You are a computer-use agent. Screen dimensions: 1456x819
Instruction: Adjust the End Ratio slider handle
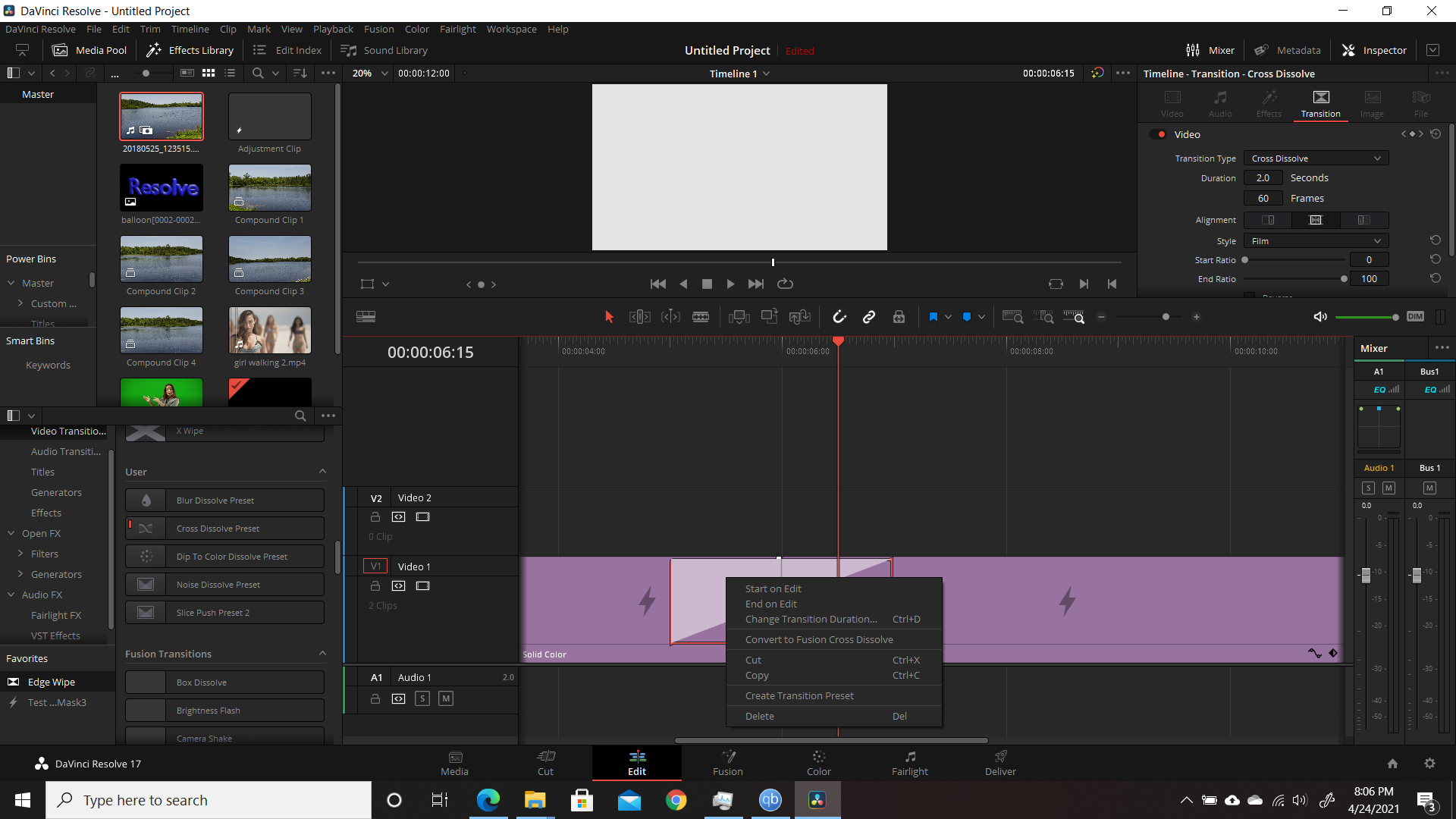coord(1344,279)
